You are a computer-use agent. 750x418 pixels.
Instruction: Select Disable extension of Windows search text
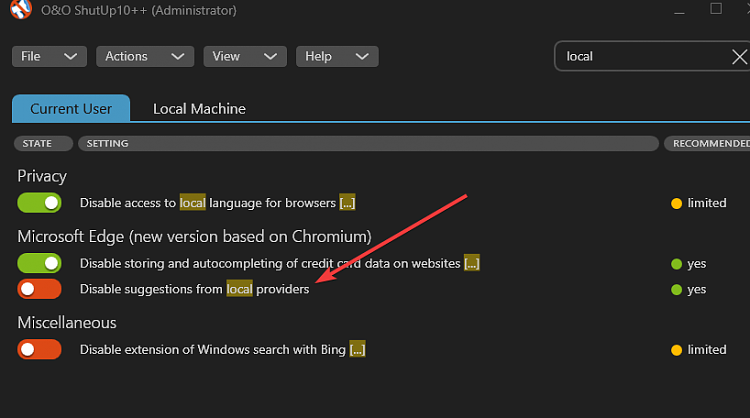pos(212,350)
